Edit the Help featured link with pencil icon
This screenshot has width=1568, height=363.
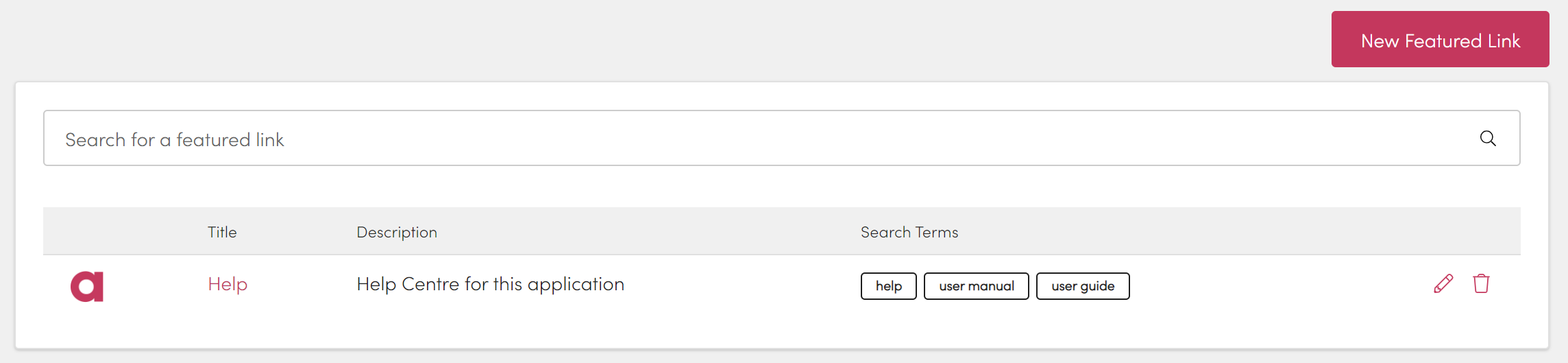coord(1443,284)
